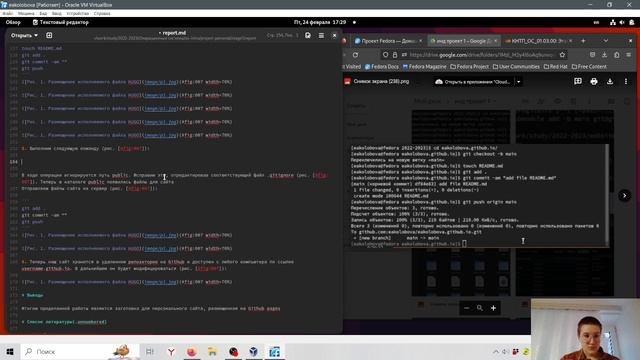The width and height of the screenshot is (640, 360).
Task: Open Firefox application hamburger menu
Action: pyautogui.click(x=629, y=55)
